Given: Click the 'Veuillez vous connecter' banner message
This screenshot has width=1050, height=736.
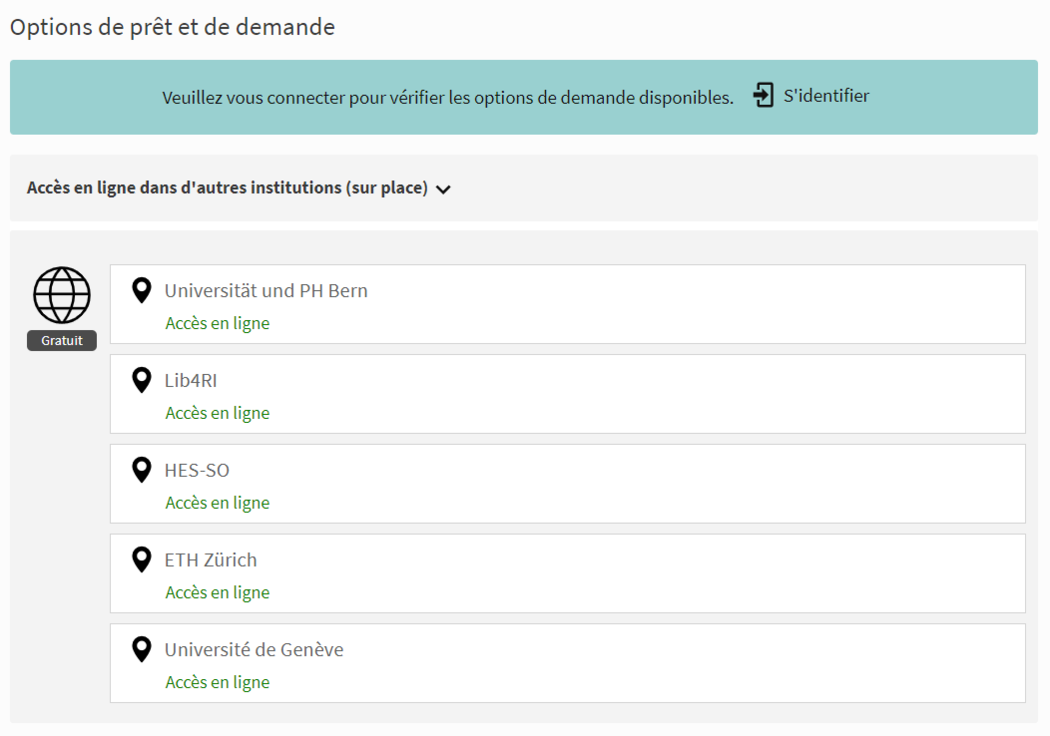Looking at the screenshot, I should [448, 98].
